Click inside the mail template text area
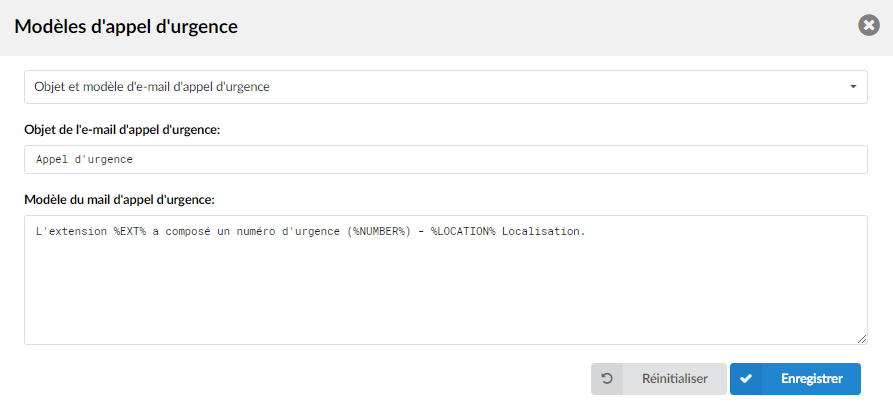 pyautogui.click(x=445, y=280)
